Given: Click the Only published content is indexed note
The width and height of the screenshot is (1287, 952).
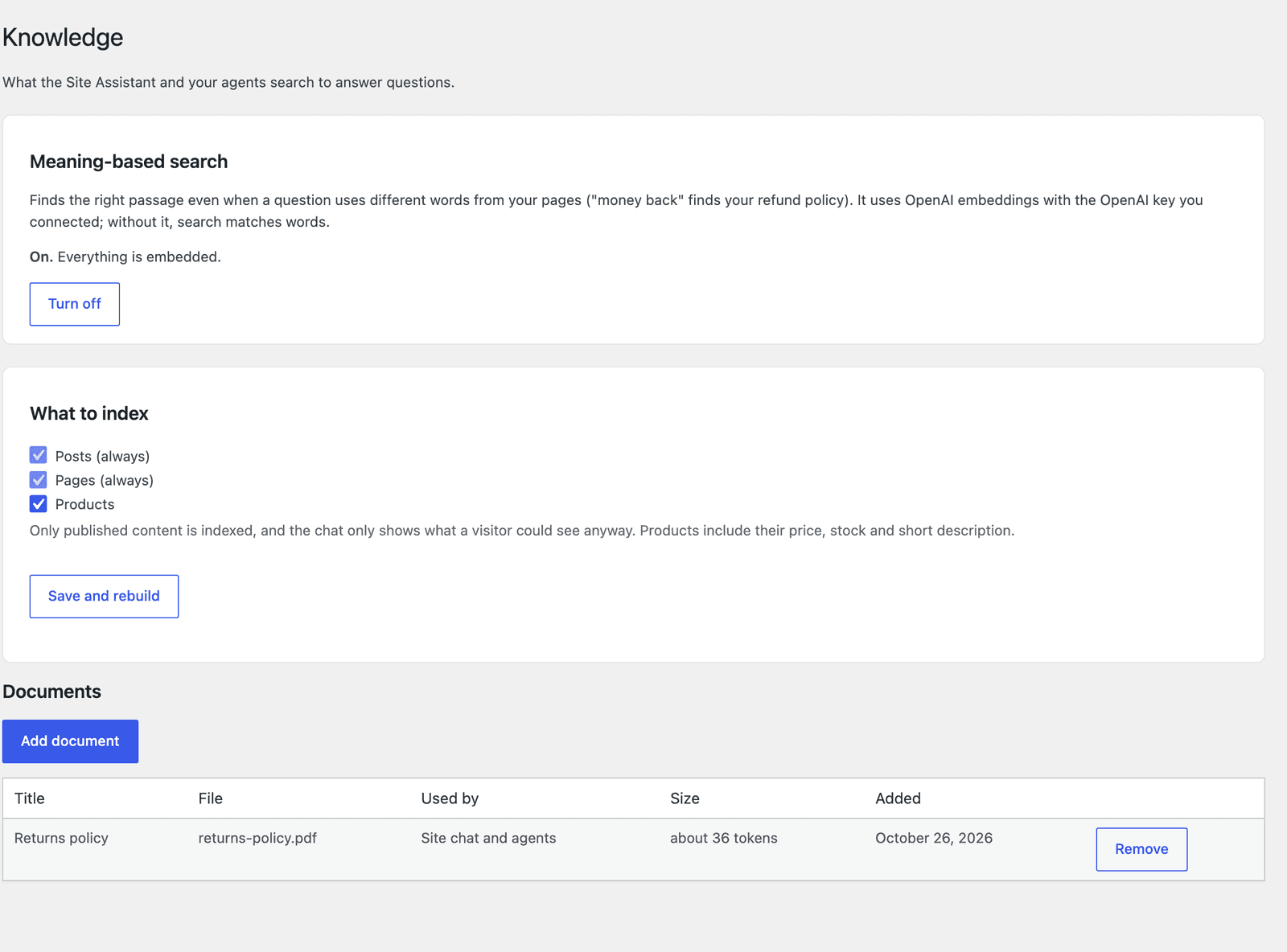Looking at the screenshot, I should coord(522,531).
